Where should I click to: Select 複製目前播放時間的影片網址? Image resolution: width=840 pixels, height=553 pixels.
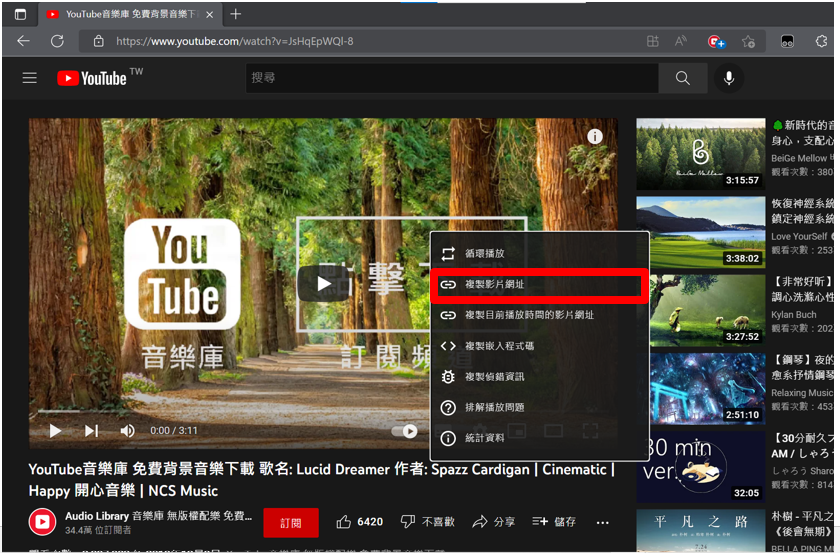539,315
